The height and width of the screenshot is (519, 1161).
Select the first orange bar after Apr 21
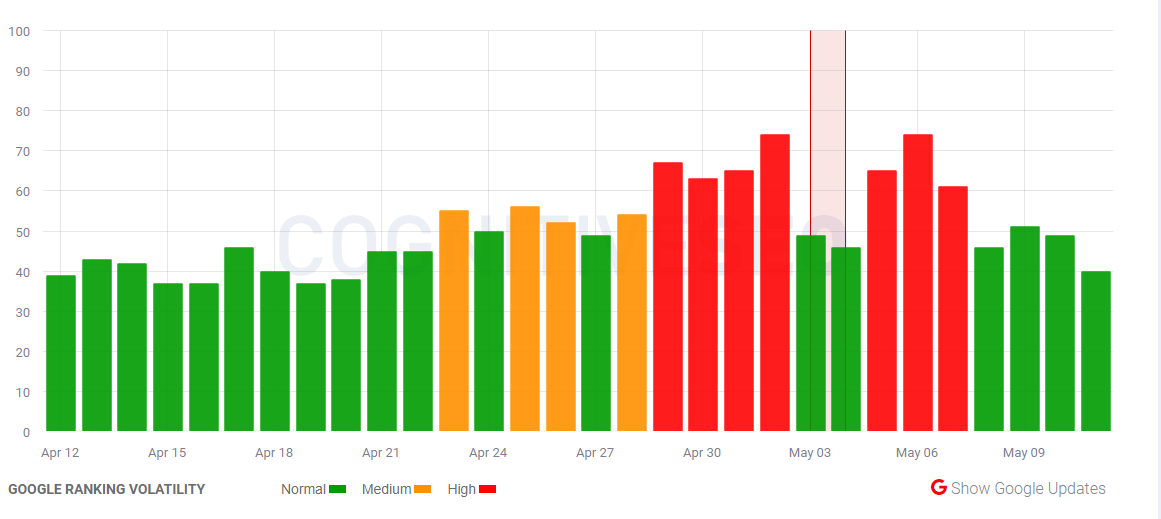coord(453,321)
